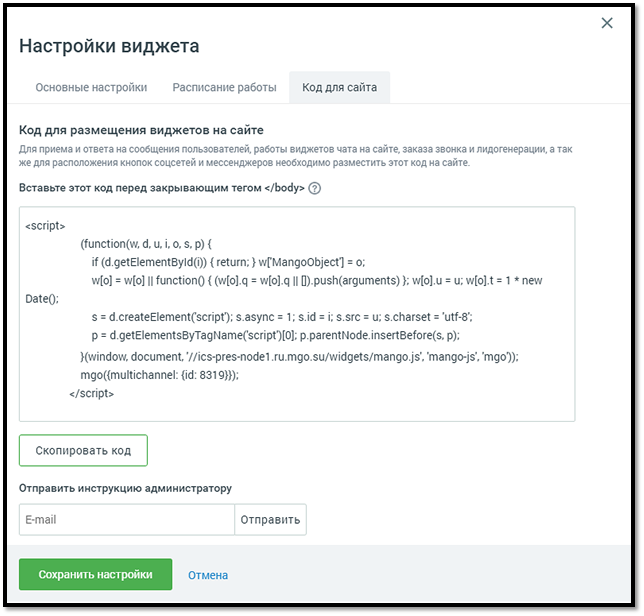Click inside the embed code text area
This screenshot has width=644, height=616.
pyautogui.click(x=297, y=314)
